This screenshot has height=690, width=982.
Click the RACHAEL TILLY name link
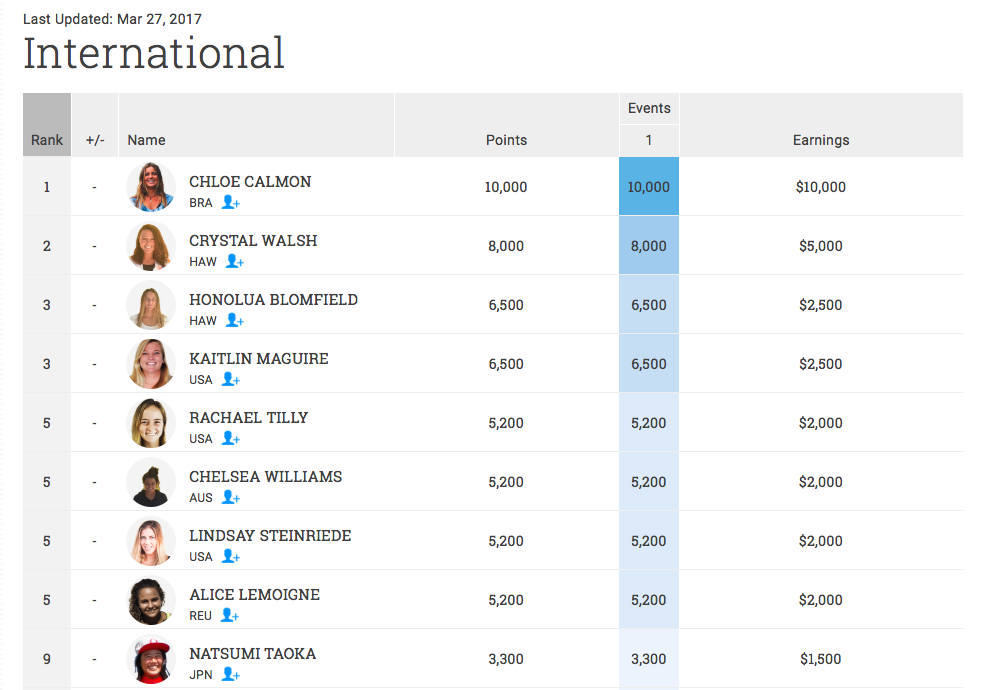[248, 418]
